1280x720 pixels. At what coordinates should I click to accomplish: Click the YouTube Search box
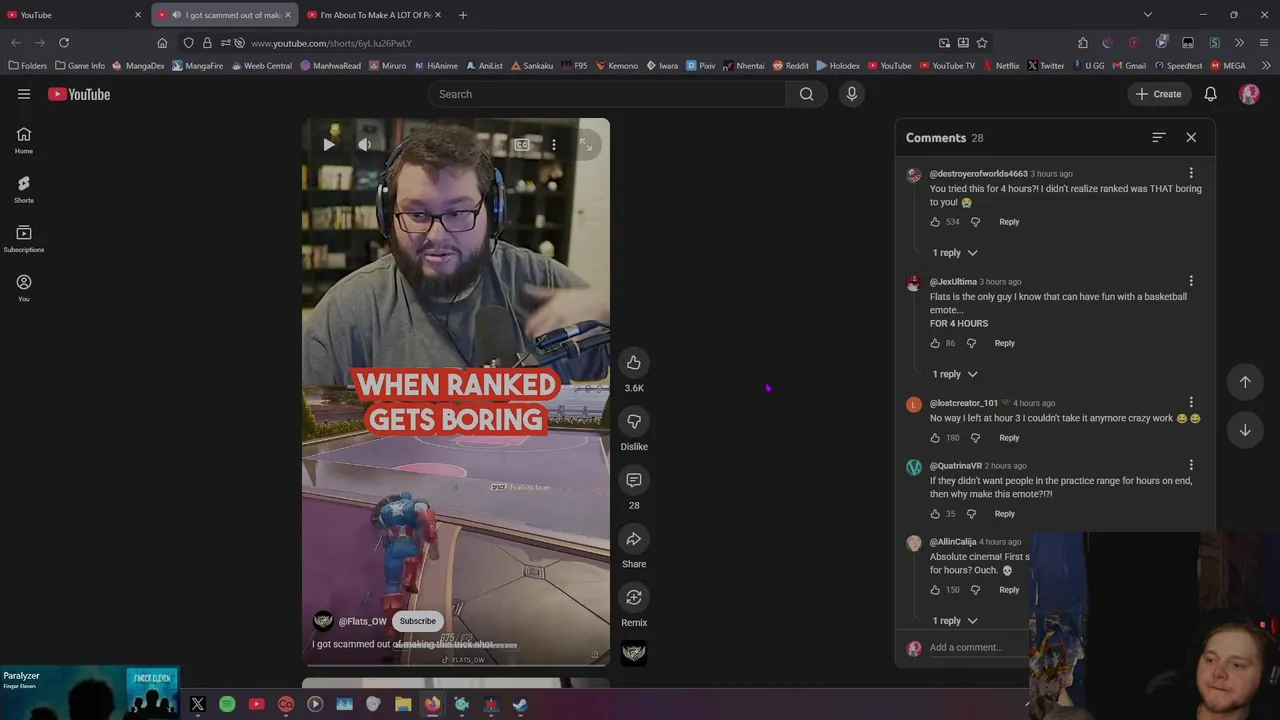pyautogui.click(x=607, y=94)
